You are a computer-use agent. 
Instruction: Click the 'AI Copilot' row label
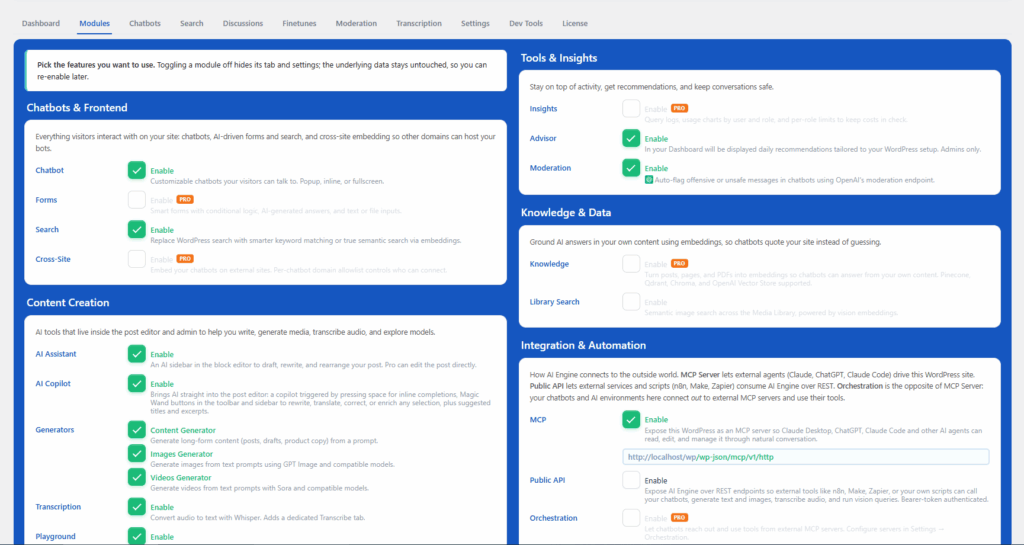tap(53, 383)
